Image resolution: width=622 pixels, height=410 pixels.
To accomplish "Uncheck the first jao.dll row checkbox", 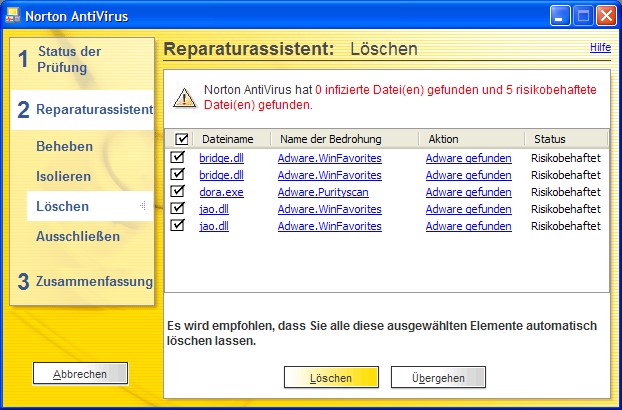I will (177, 209).
